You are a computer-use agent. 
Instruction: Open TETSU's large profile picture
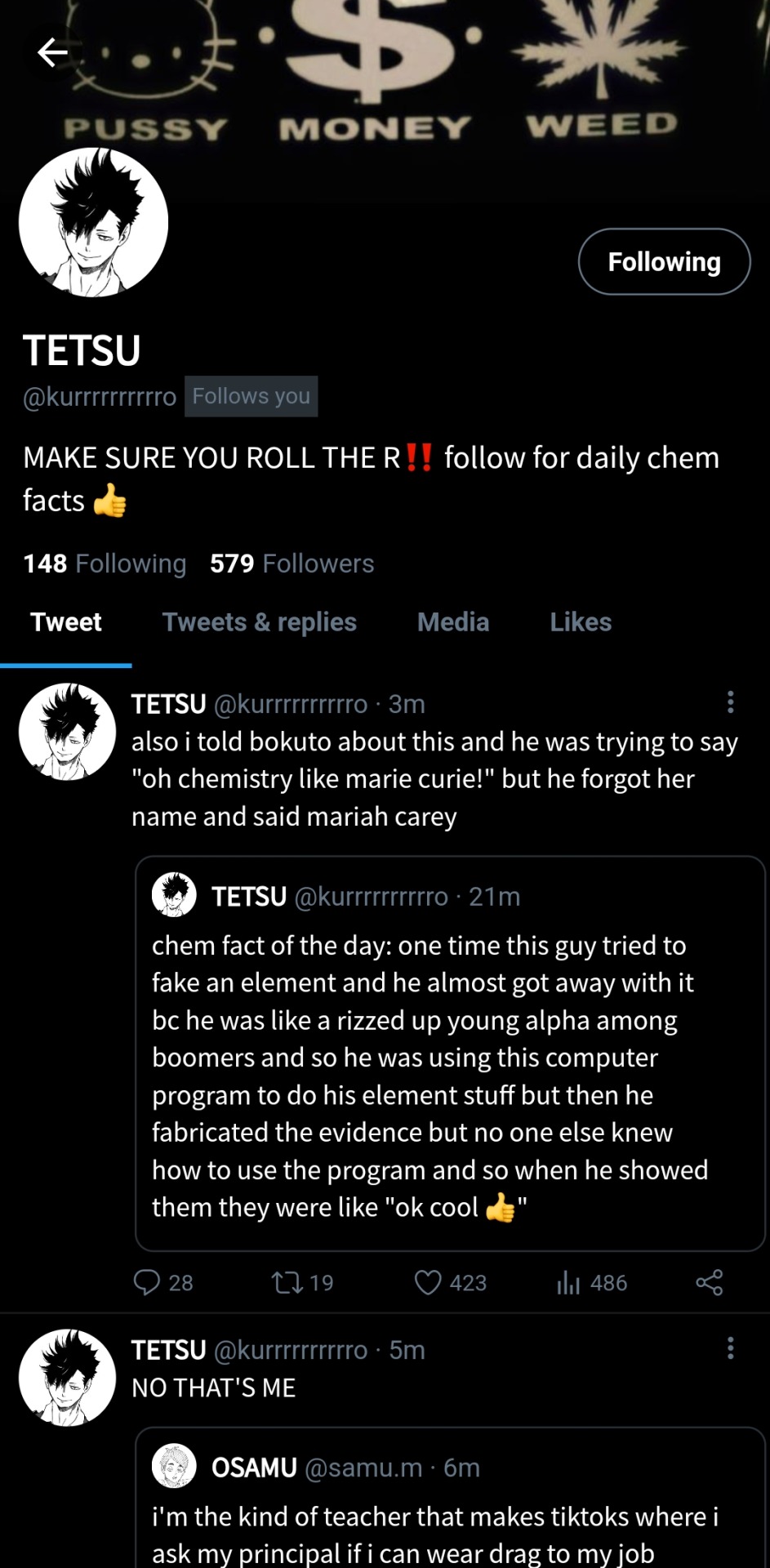[x=93, y=222]
